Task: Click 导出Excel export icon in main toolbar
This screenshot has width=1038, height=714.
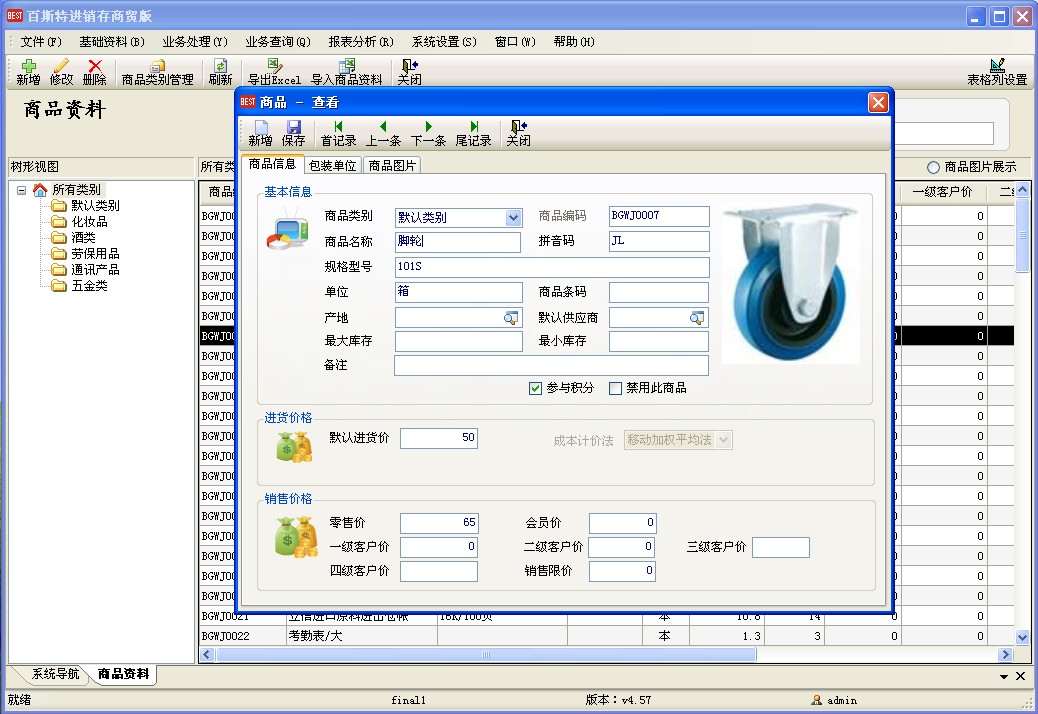Action: click(x=274, y=72)
